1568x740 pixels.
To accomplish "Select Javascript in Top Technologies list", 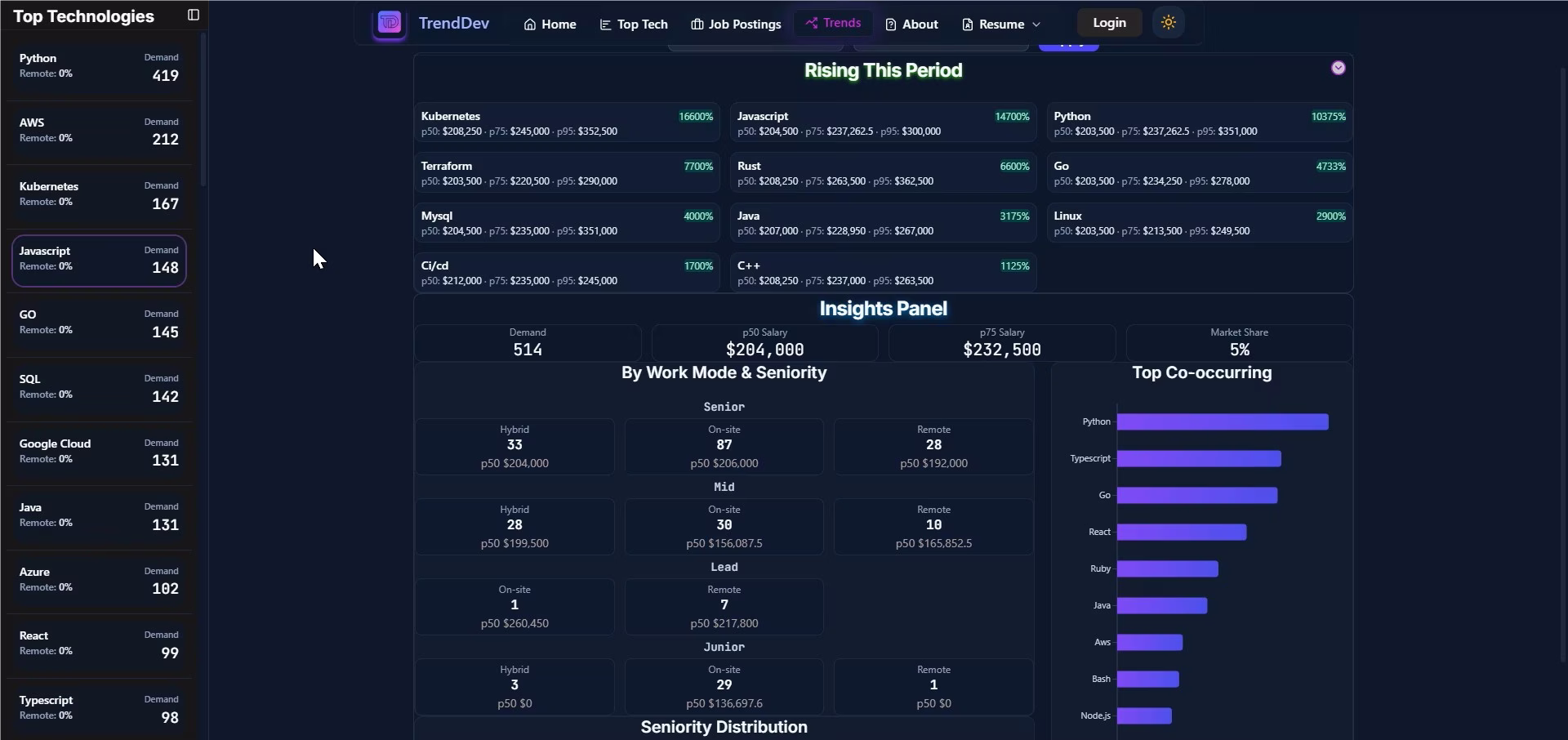I will pos(99,260).
